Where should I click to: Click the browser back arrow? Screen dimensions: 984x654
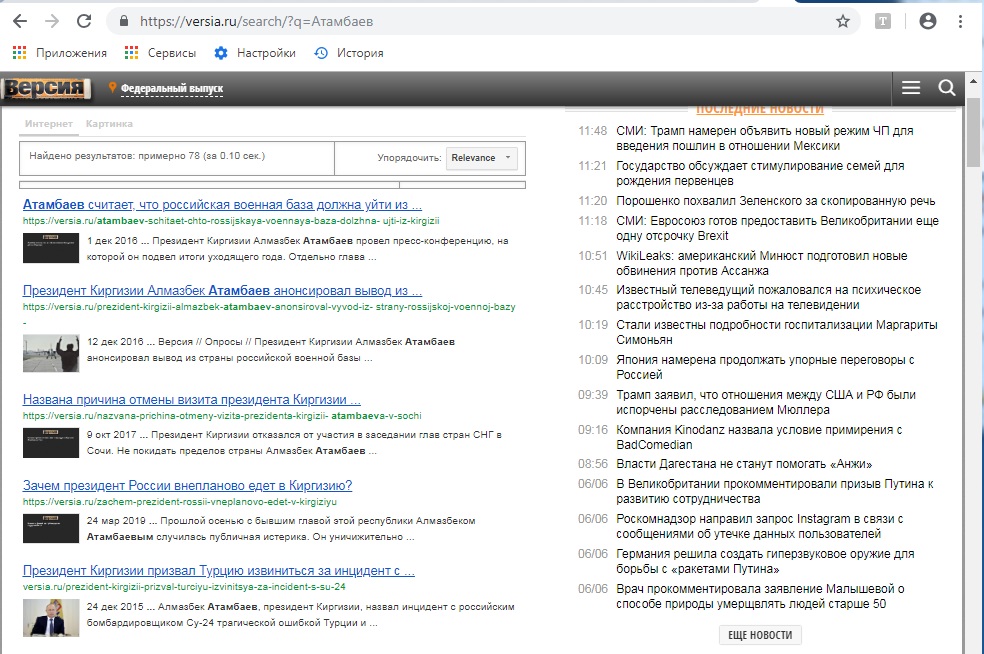point(20,21)
